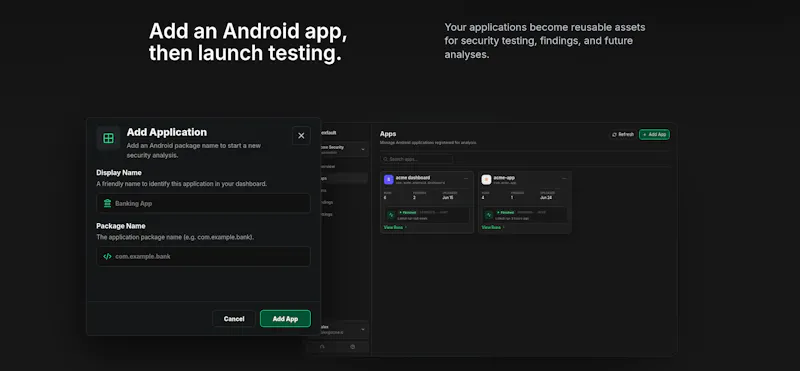
Task: Select the acme dashboard card title
Action: pyautogui.click(x=413, y=178)
